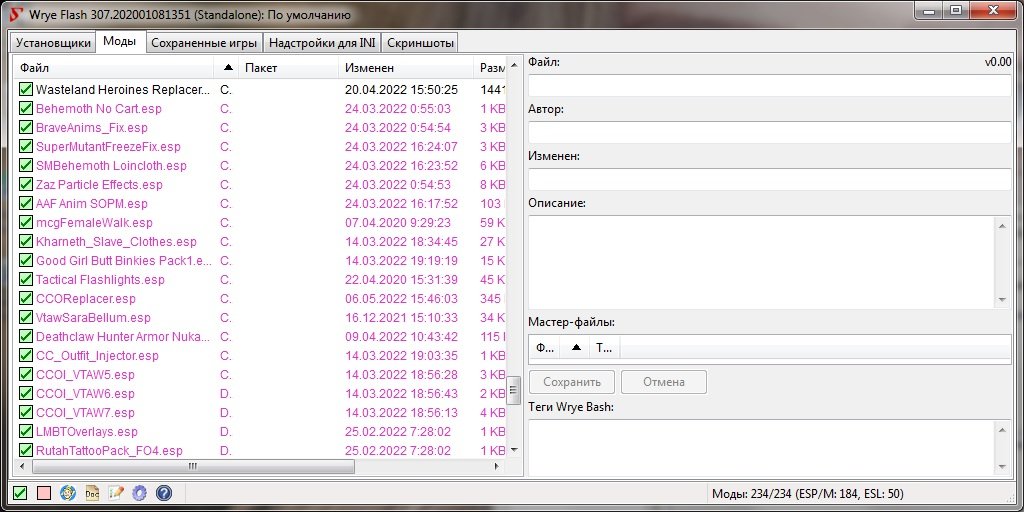Image resolution: width=1029 pixels, height=525 pixels.
Task: Sort mods by the Изменен column
Action: tap(370, 68)
